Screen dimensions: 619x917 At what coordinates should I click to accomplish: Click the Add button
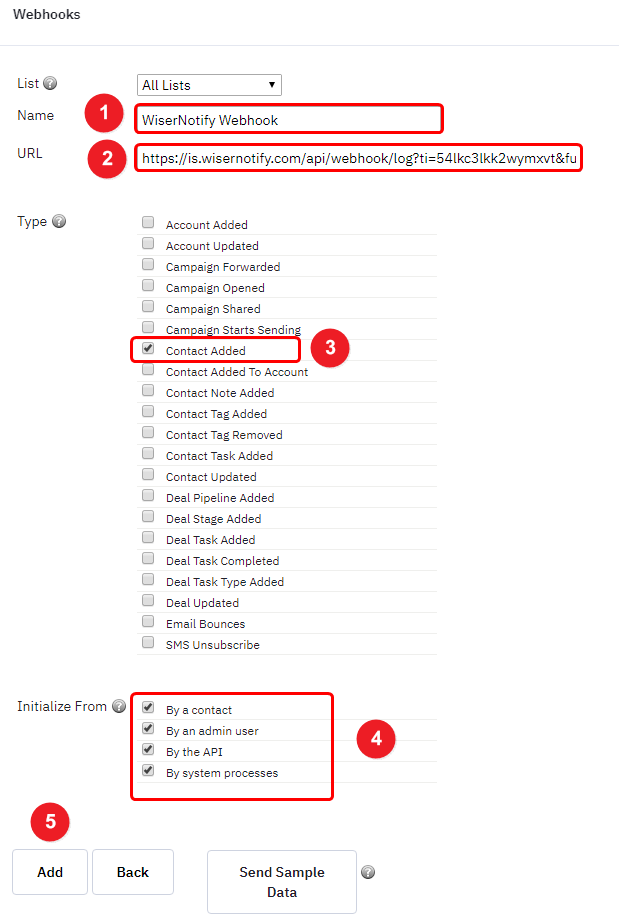[x=50, y=872]
